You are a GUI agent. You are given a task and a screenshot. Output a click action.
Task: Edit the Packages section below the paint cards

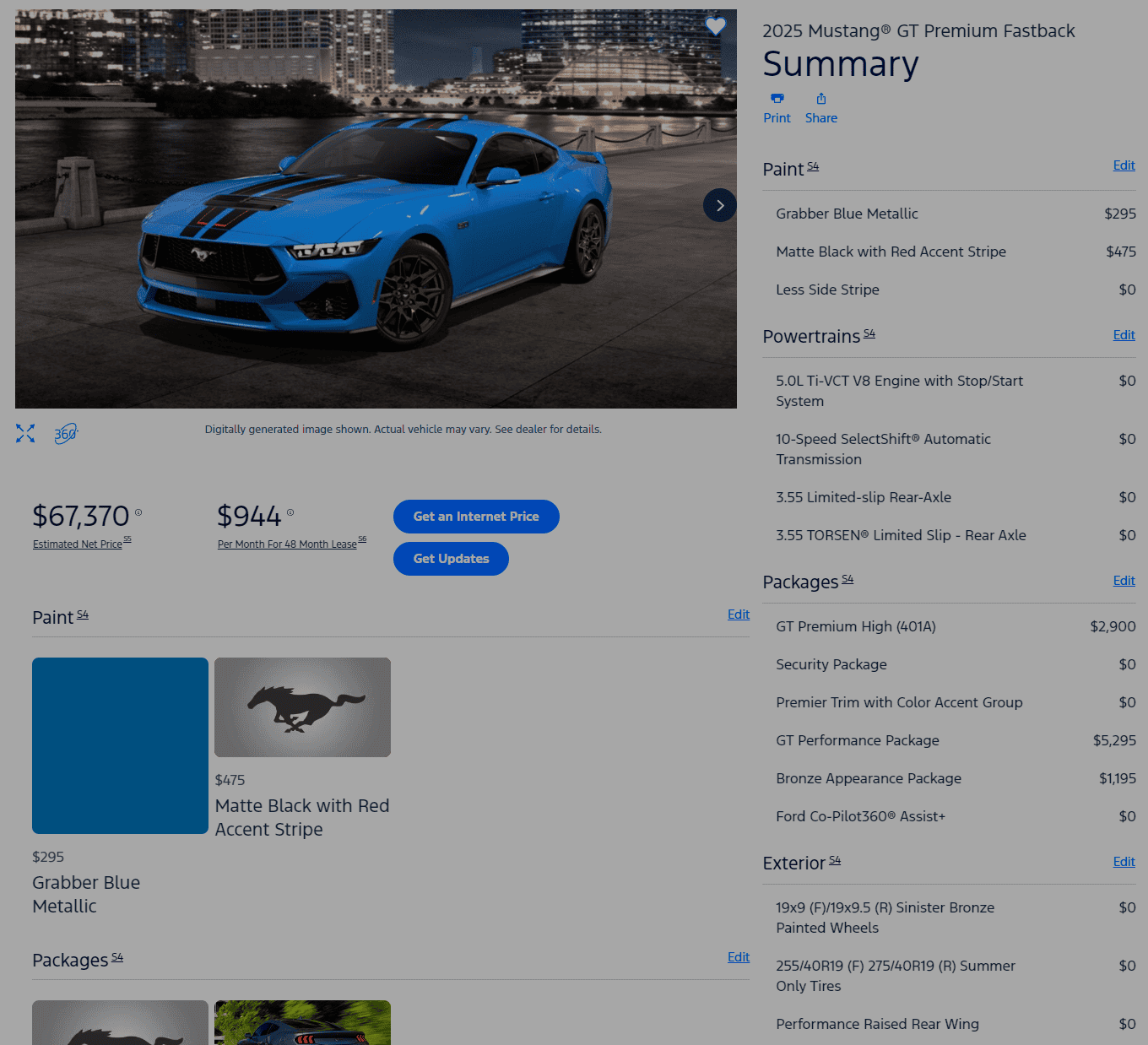739,957
